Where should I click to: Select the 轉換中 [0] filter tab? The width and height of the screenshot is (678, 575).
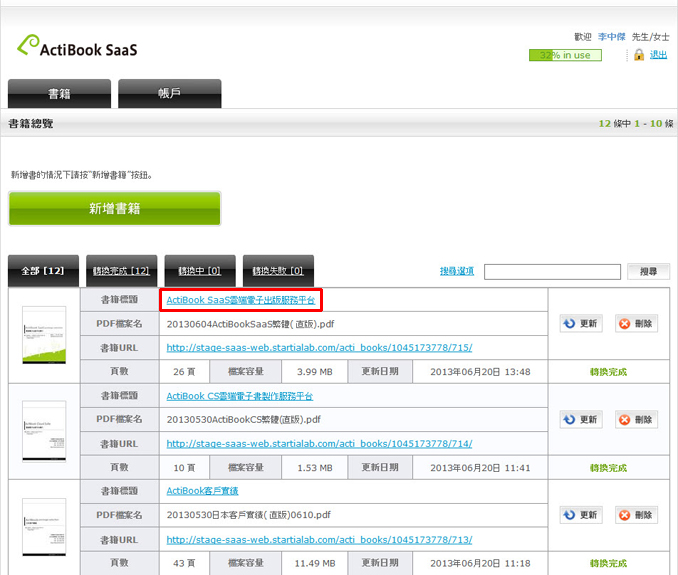[x=200, y=271]
